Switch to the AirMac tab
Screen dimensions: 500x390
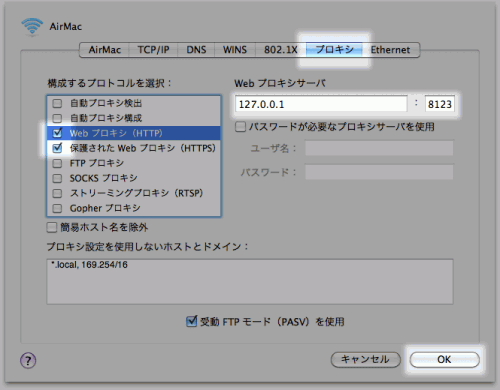coord(104,50)
